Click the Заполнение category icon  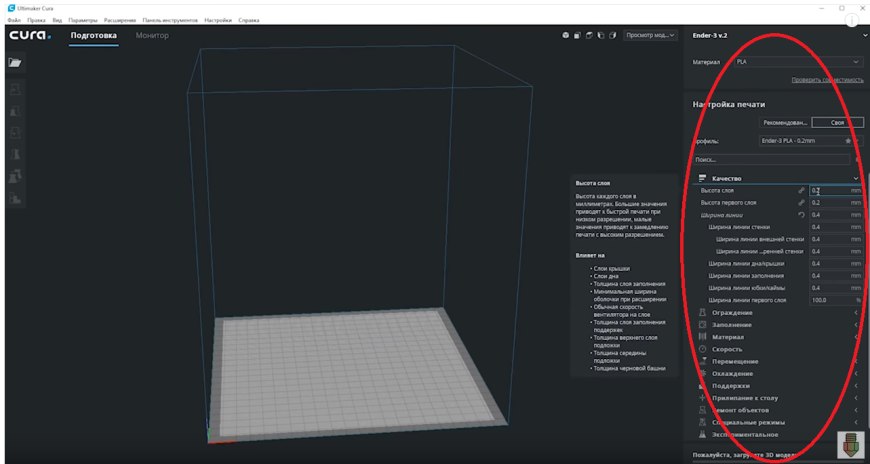pyautogui.click(x=702, y=325)
